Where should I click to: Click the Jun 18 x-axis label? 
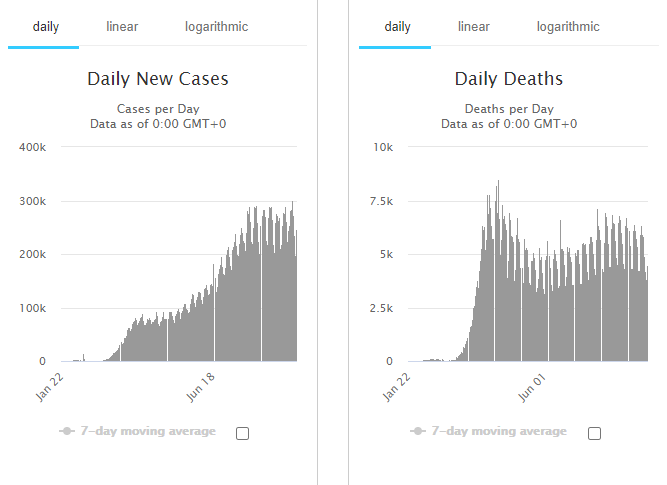coord(203,386)
